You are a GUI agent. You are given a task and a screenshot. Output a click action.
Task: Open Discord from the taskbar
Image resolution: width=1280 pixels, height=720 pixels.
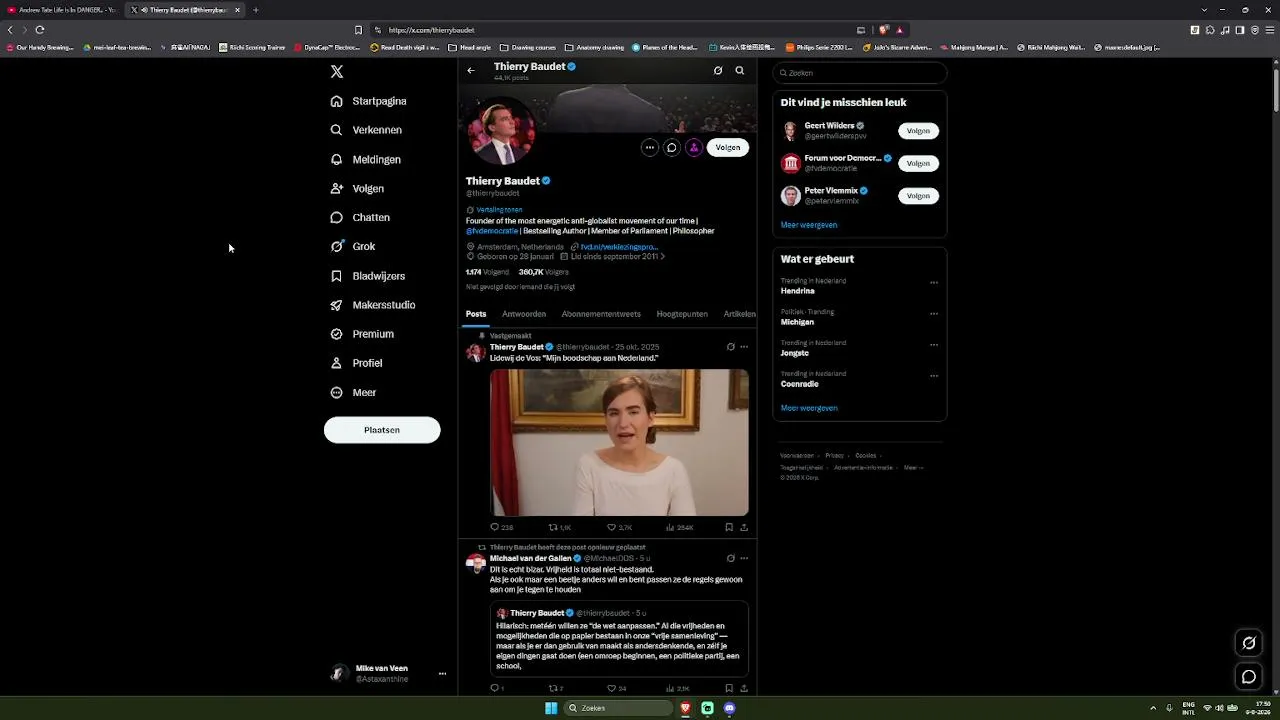[x=729, y=708]
